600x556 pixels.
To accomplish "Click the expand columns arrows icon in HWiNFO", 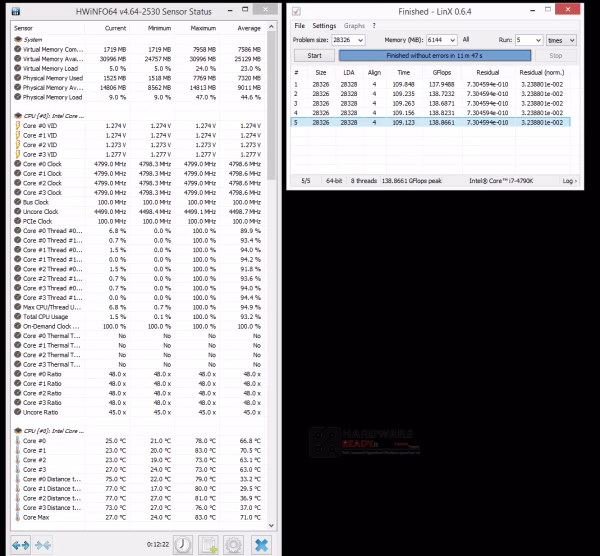I will click(x=21, y=545).
